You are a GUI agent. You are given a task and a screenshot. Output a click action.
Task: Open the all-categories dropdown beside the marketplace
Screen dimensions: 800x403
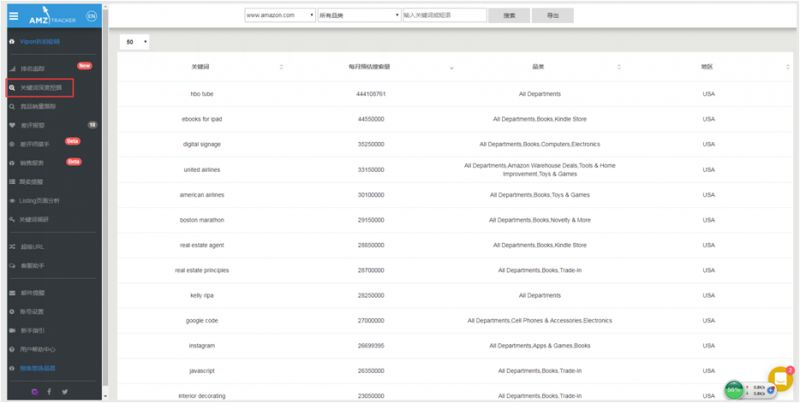pyautogui.click(x=360, y=15)
